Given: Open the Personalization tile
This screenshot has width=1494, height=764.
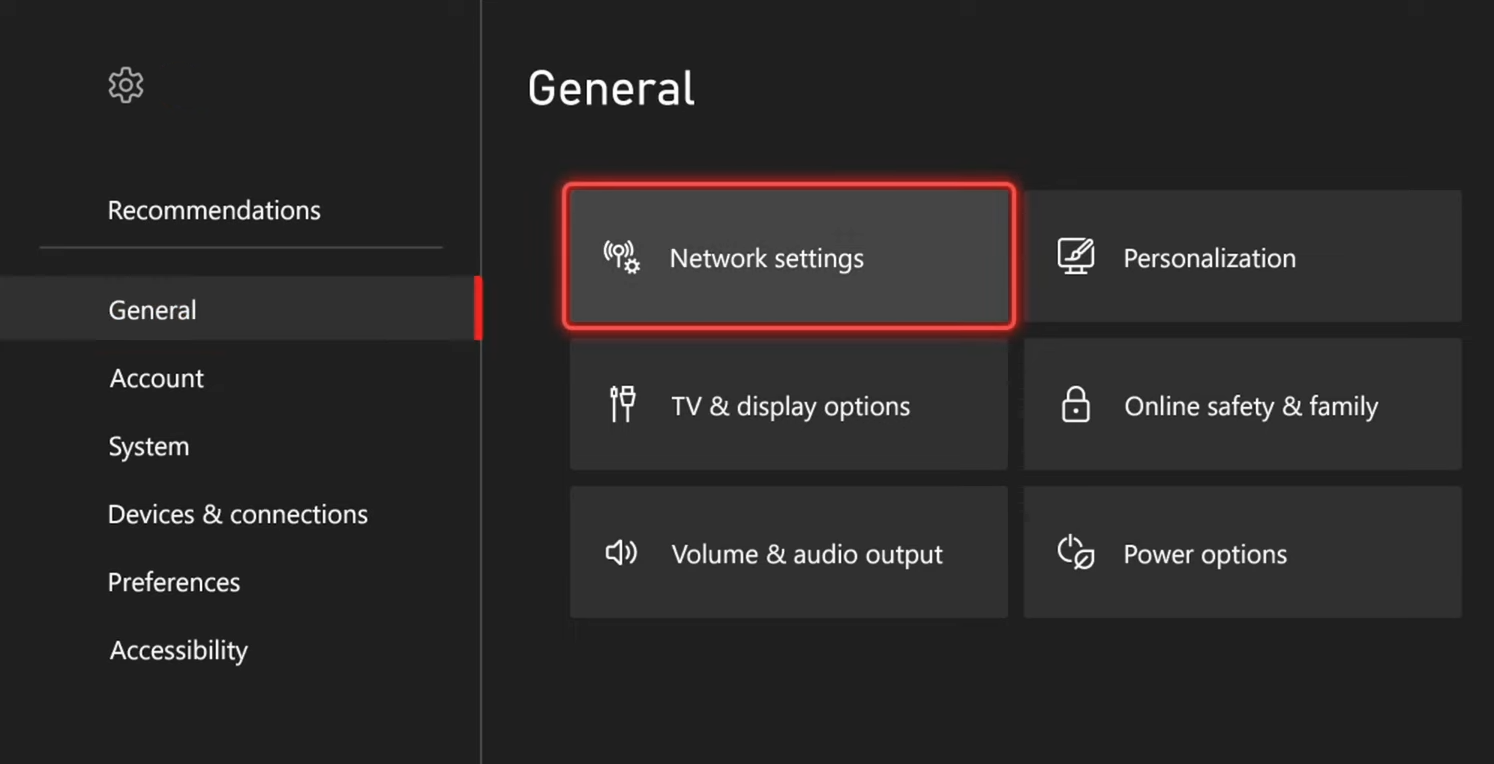Looking at the screenshot, I should [x=1242, y=256].
